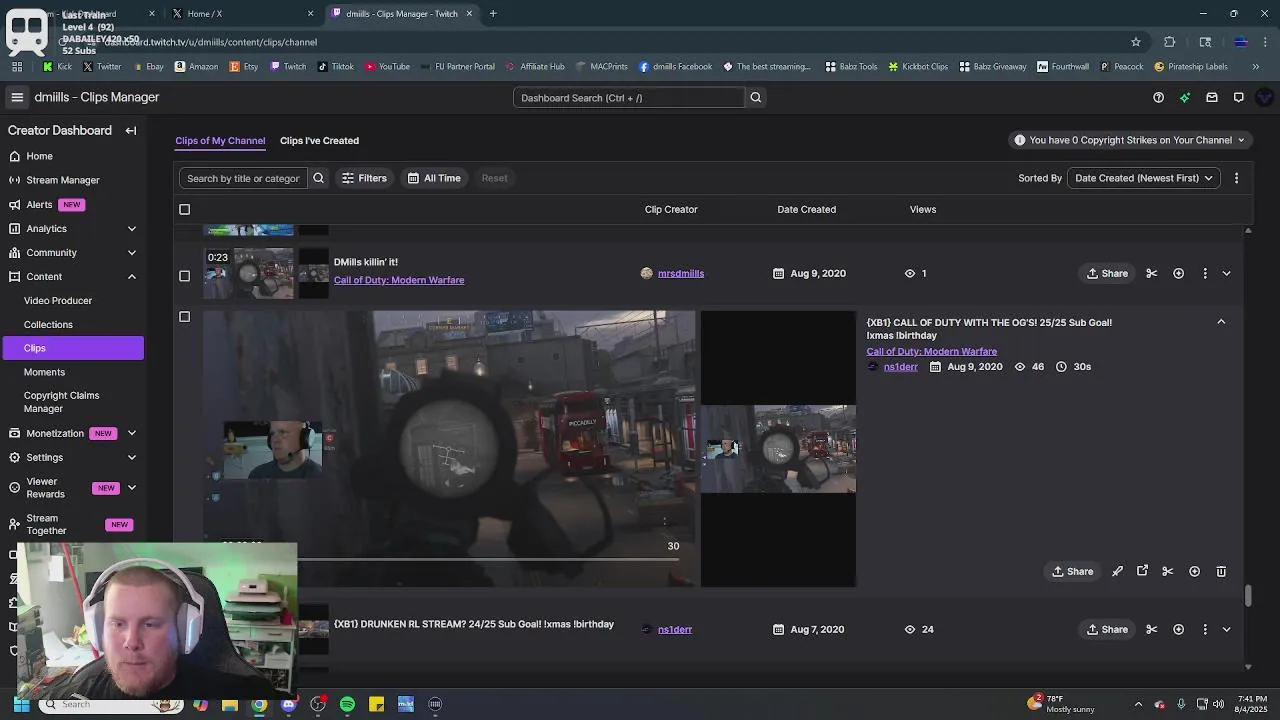Open Call of Duty: Modern Warfare link in expanded clip
The height and width of the screenshot is (720, 1280).
coord(931,352)
